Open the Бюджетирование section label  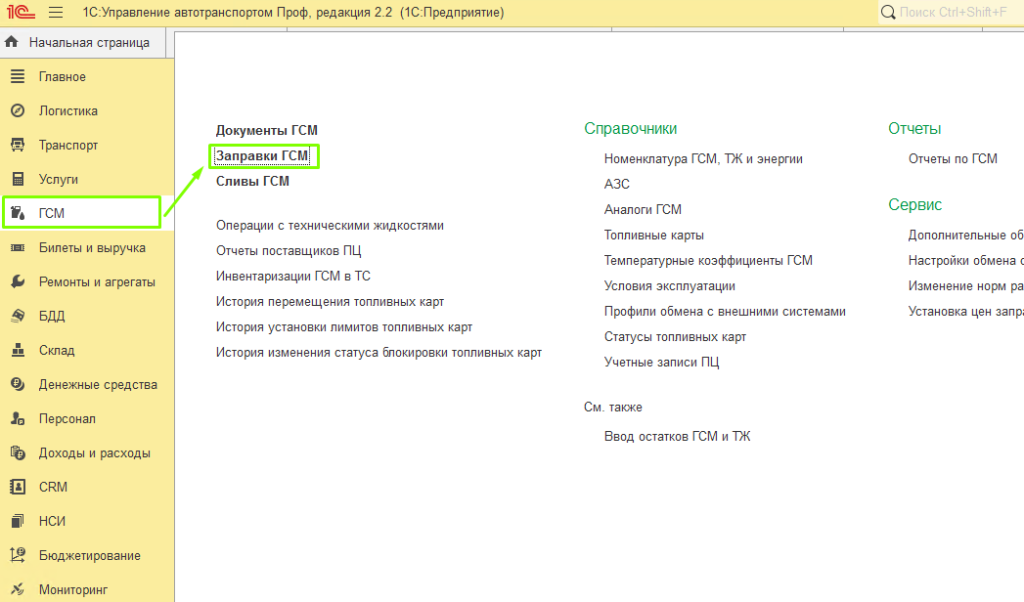(89, 556)
